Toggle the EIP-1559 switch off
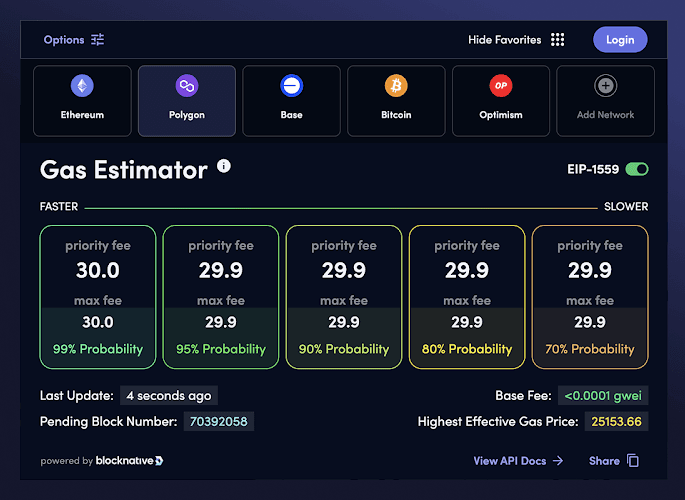Screen dimensions: 685x500 [637, 170]
